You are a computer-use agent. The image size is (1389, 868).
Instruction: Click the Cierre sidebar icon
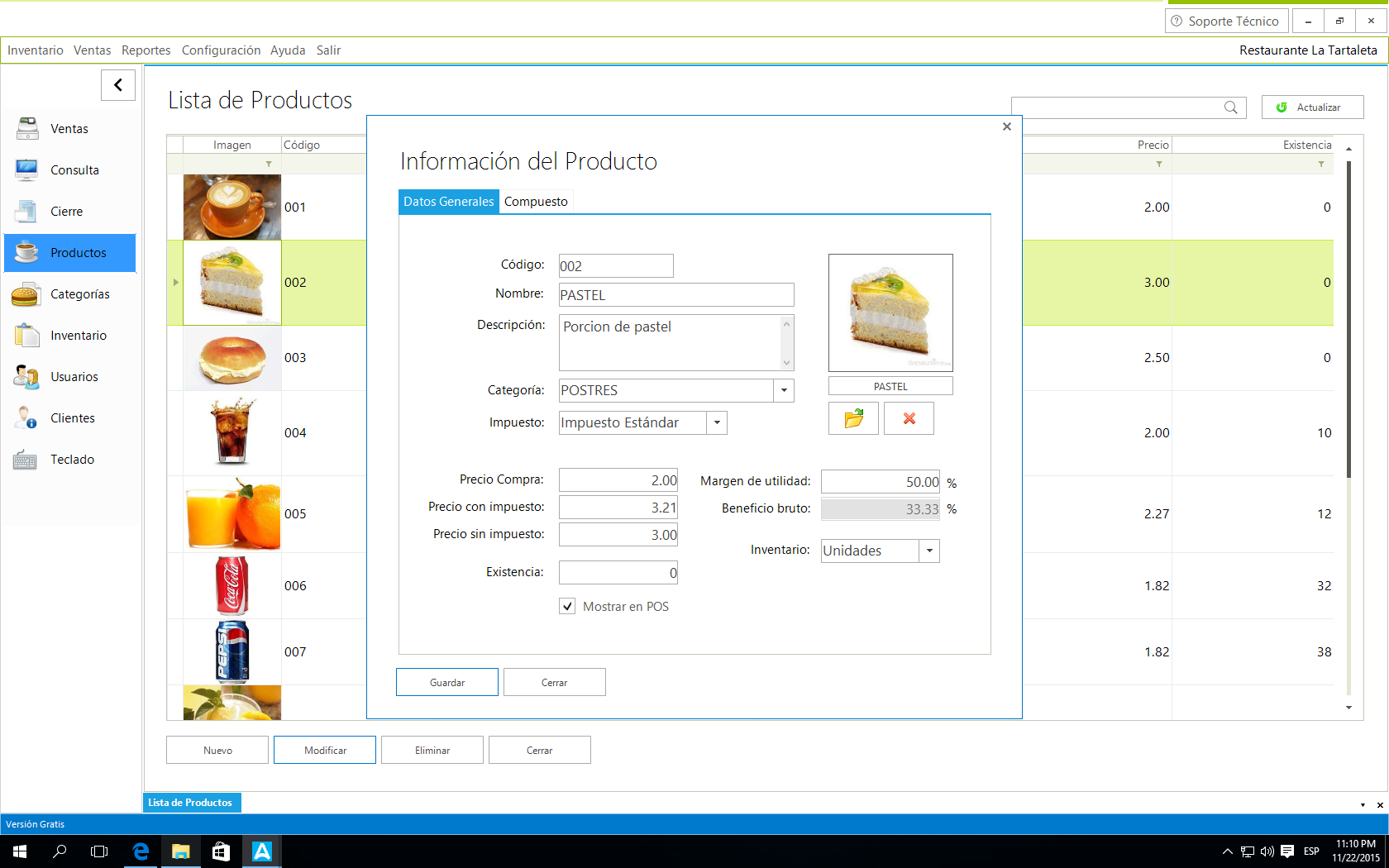coord(26,212)
